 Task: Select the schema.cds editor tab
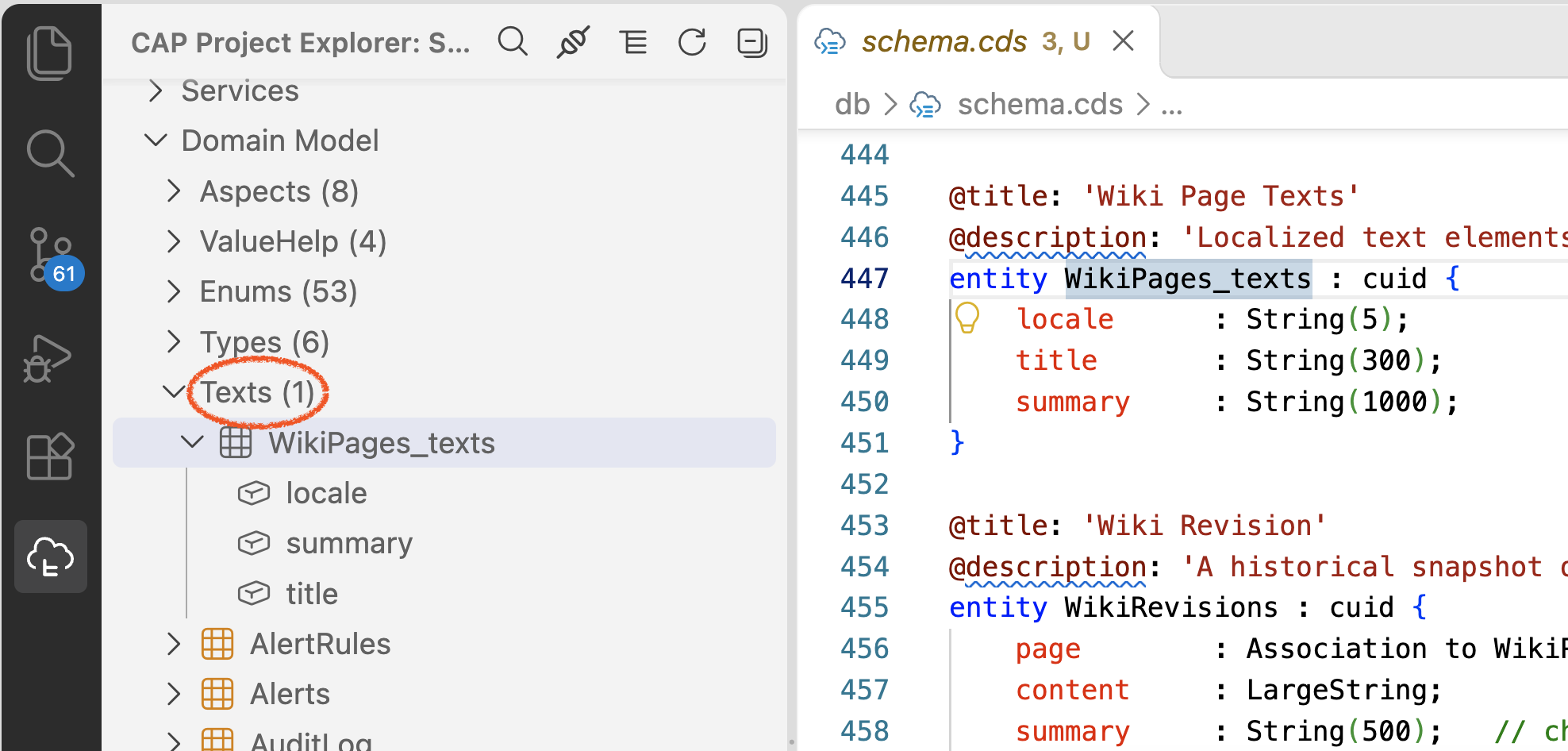pos(978,41)
